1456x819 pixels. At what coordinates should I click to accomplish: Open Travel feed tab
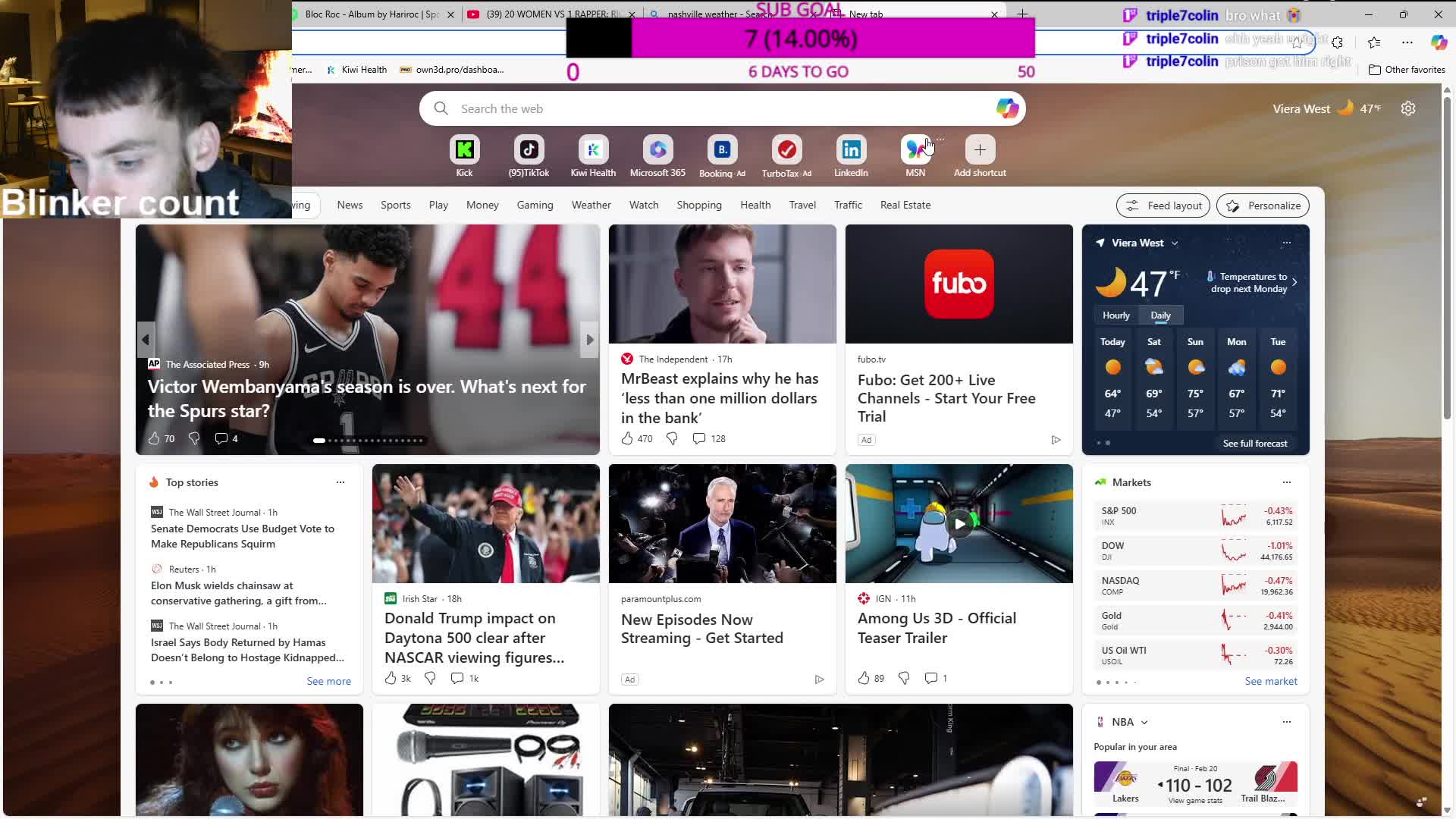click(x=802, y=205)
